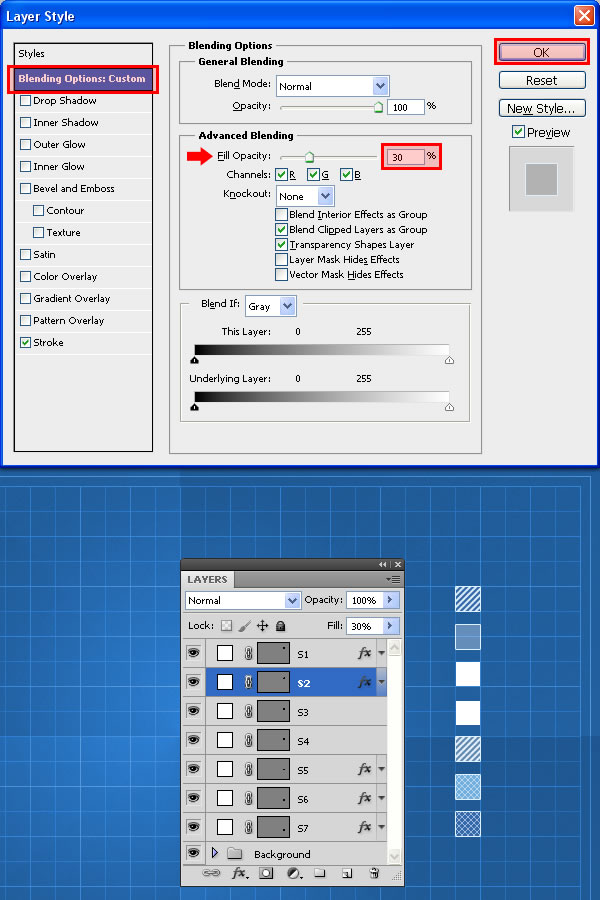
Task: Open add layer style fx menu at bottom
Action: pos(239,874)
